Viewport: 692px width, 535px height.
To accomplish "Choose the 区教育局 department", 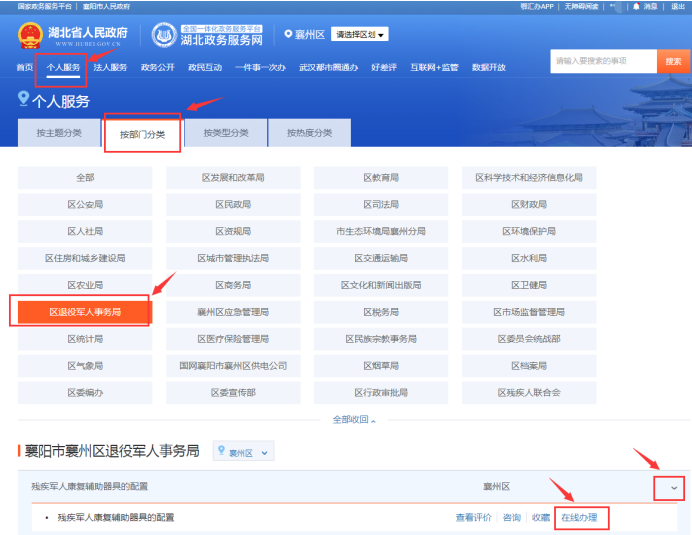I will pyautogui.click(x=381, y=177).
